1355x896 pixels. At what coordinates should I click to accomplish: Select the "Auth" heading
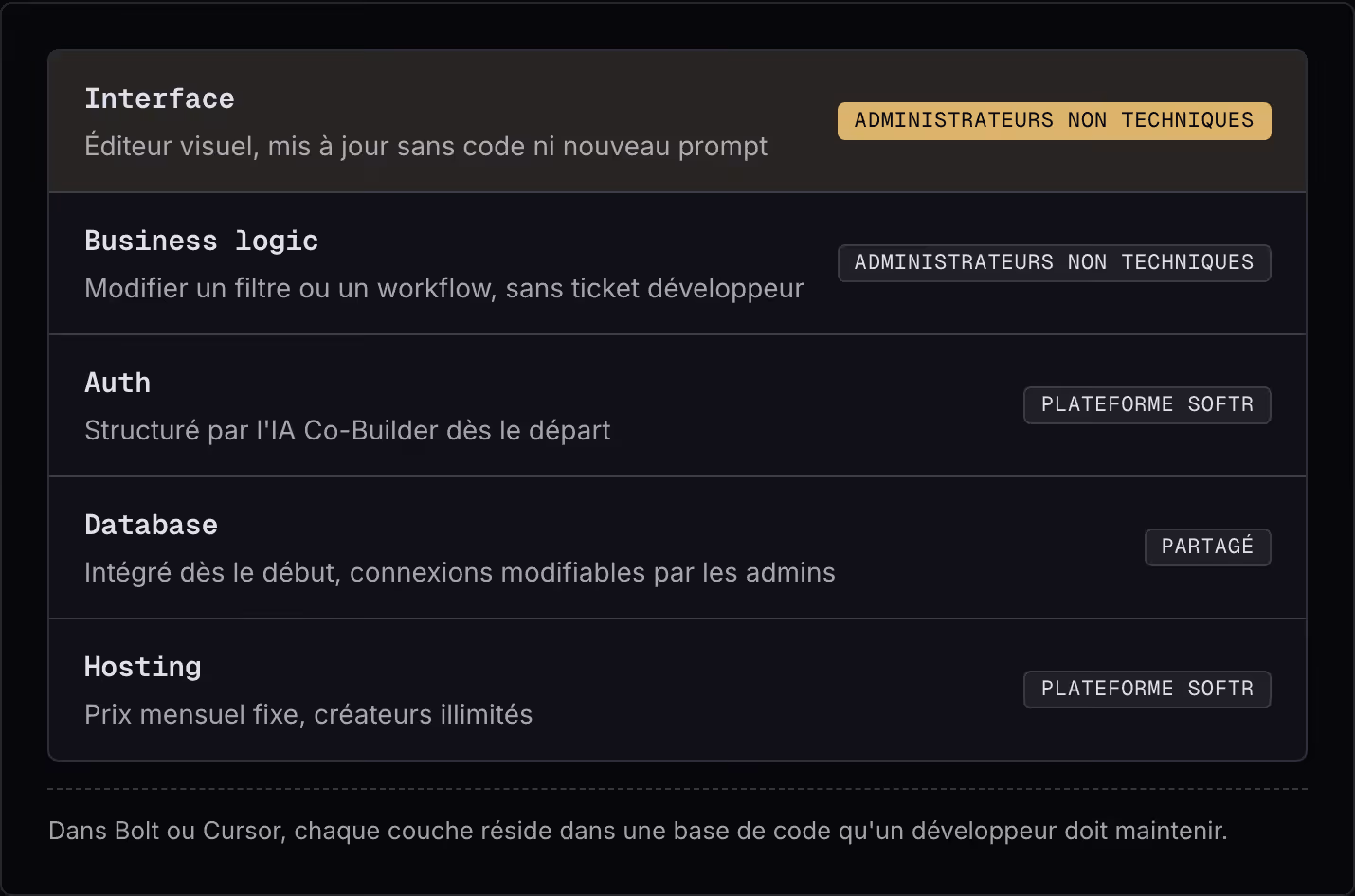pyautogui.click(x=117, y=383)
